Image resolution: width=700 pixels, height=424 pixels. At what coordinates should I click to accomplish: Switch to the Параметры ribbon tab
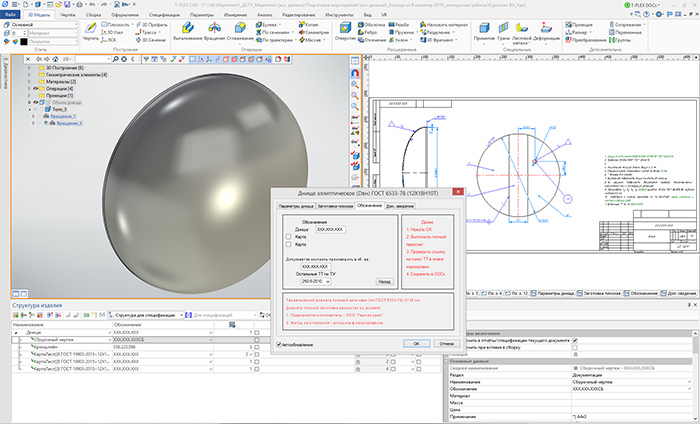tap(202, 15)
